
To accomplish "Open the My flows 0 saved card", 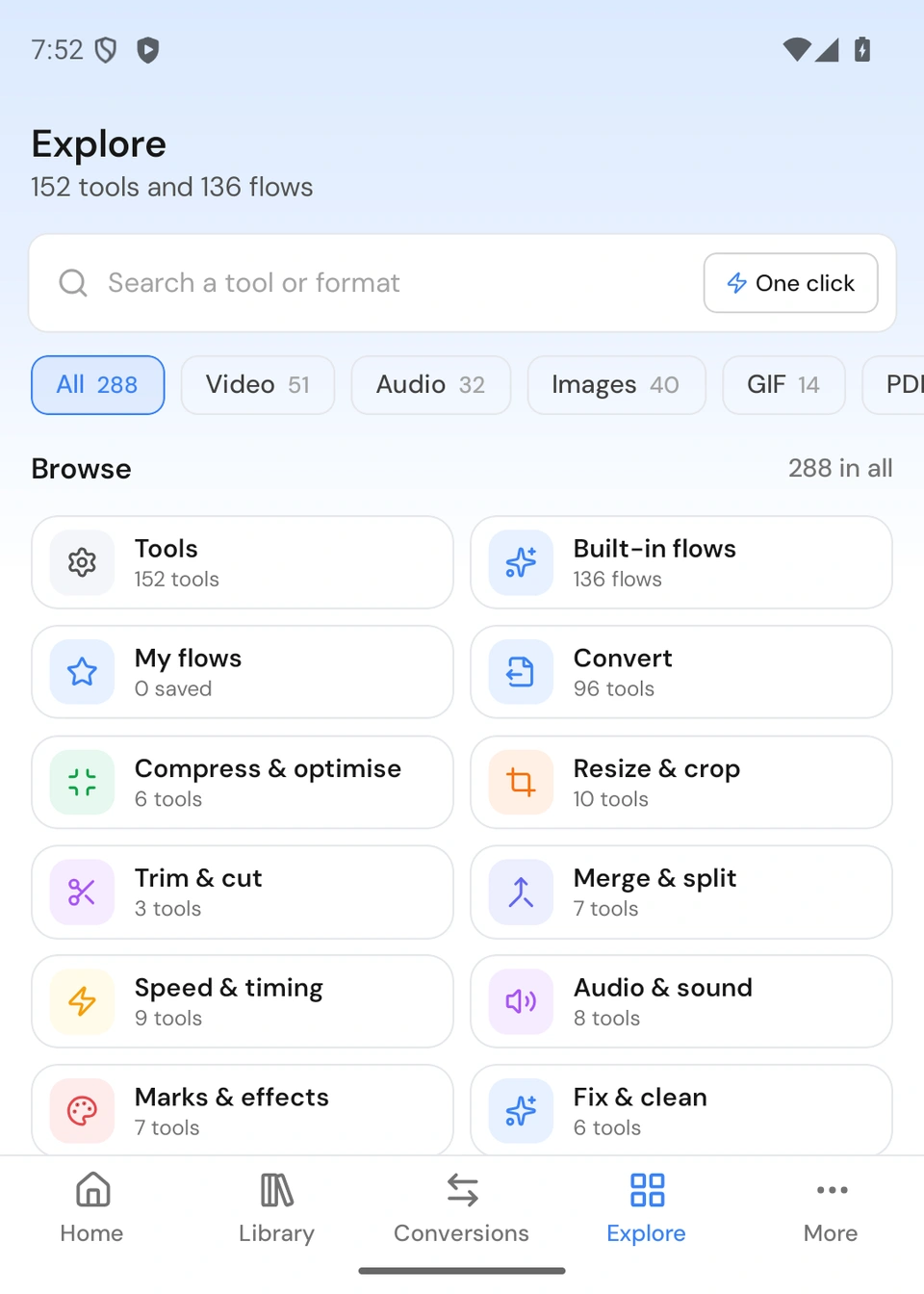I will pos(243,672).
